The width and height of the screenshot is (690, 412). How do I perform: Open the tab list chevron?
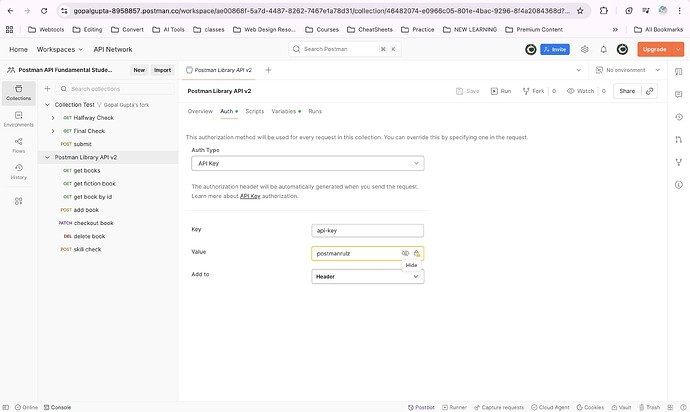tap(579, 70)
